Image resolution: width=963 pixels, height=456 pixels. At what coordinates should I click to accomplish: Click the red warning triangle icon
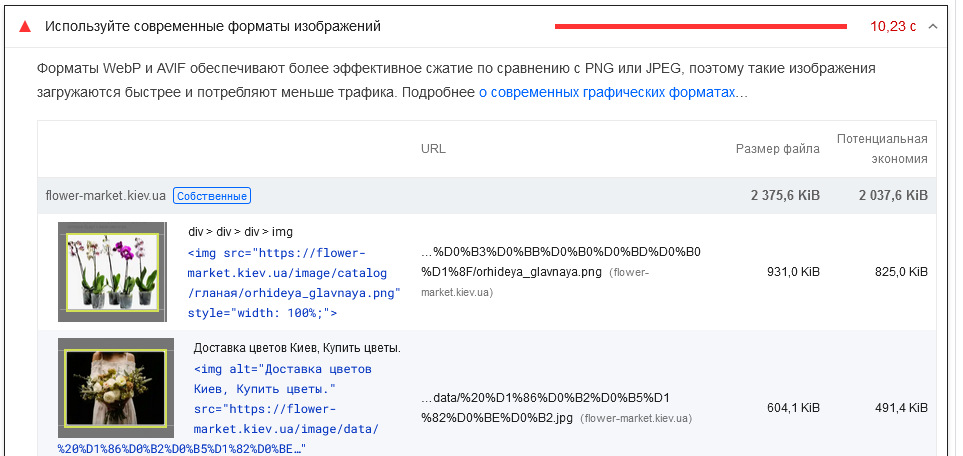[25, 27]
